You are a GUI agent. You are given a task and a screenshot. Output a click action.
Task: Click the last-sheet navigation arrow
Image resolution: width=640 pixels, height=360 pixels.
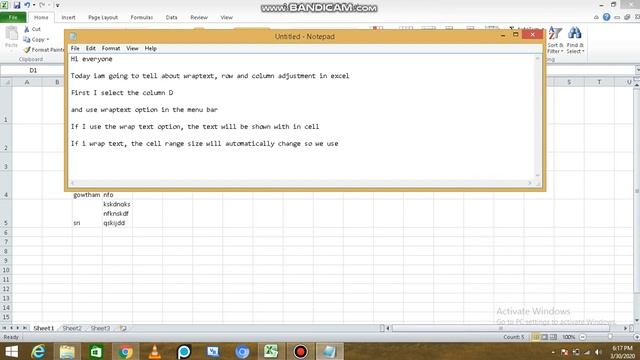point(25,328)
